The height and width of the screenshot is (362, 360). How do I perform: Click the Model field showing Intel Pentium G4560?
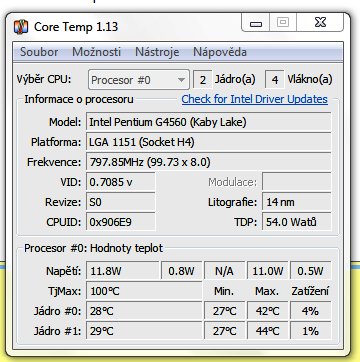click(x=209, y=122)
